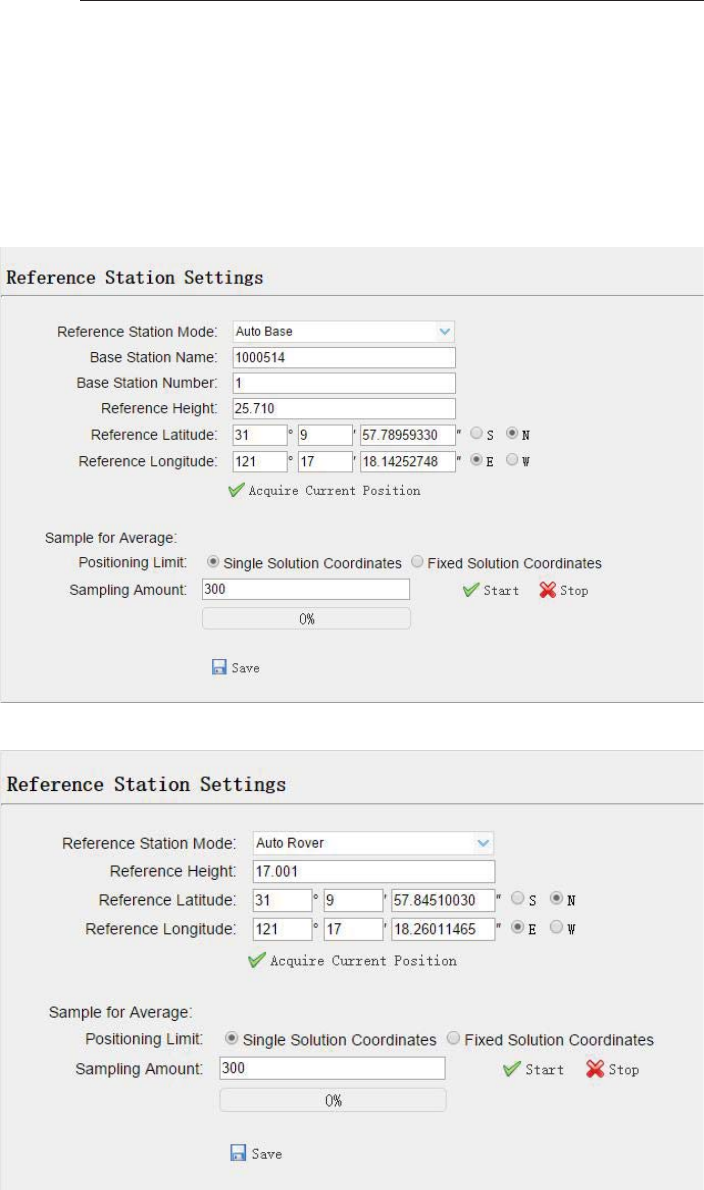Click red X Stop icon in Auto Rover panel

[x=595, y=1069]
